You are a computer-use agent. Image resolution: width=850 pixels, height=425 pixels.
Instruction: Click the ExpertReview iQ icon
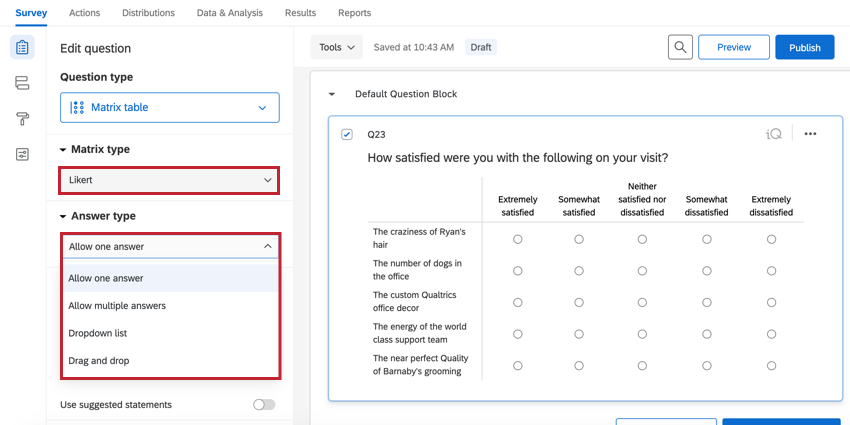[x=774, y=134]
